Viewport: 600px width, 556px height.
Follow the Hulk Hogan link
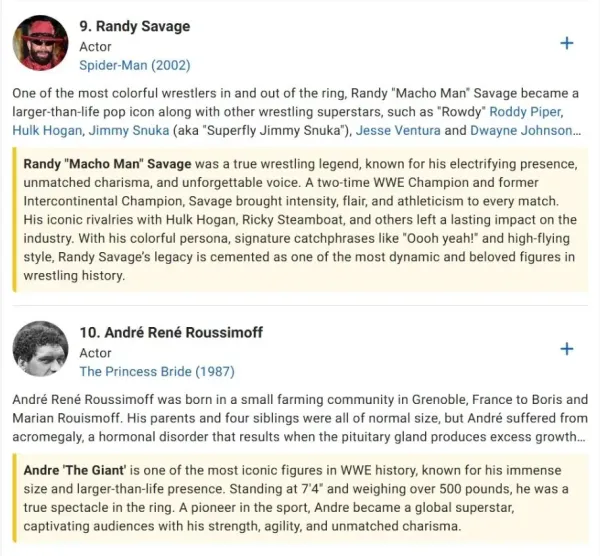tap(47, 130)
